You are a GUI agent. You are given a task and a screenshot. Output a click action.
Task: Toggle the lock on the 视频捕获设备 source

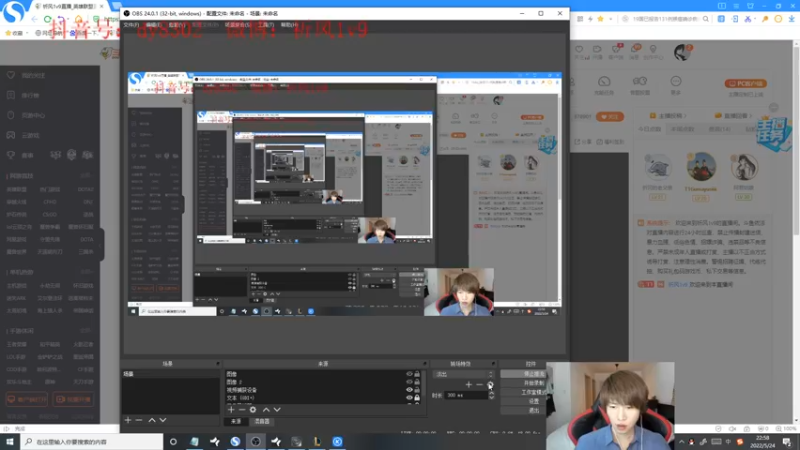click(417, 390)
